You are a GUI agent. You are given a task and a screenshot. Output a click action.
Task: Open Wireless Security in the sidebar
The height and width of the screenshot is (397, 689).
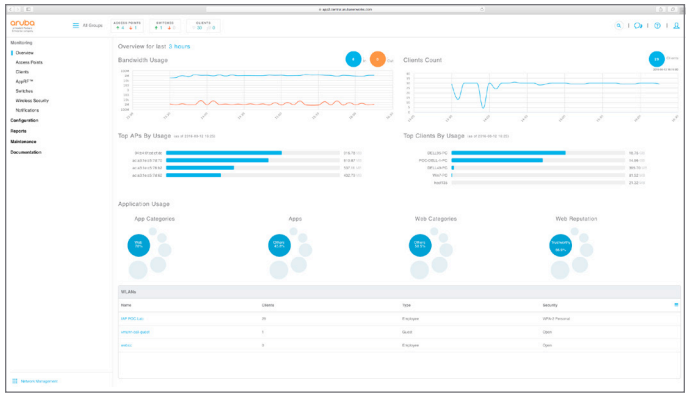(32, 101)
